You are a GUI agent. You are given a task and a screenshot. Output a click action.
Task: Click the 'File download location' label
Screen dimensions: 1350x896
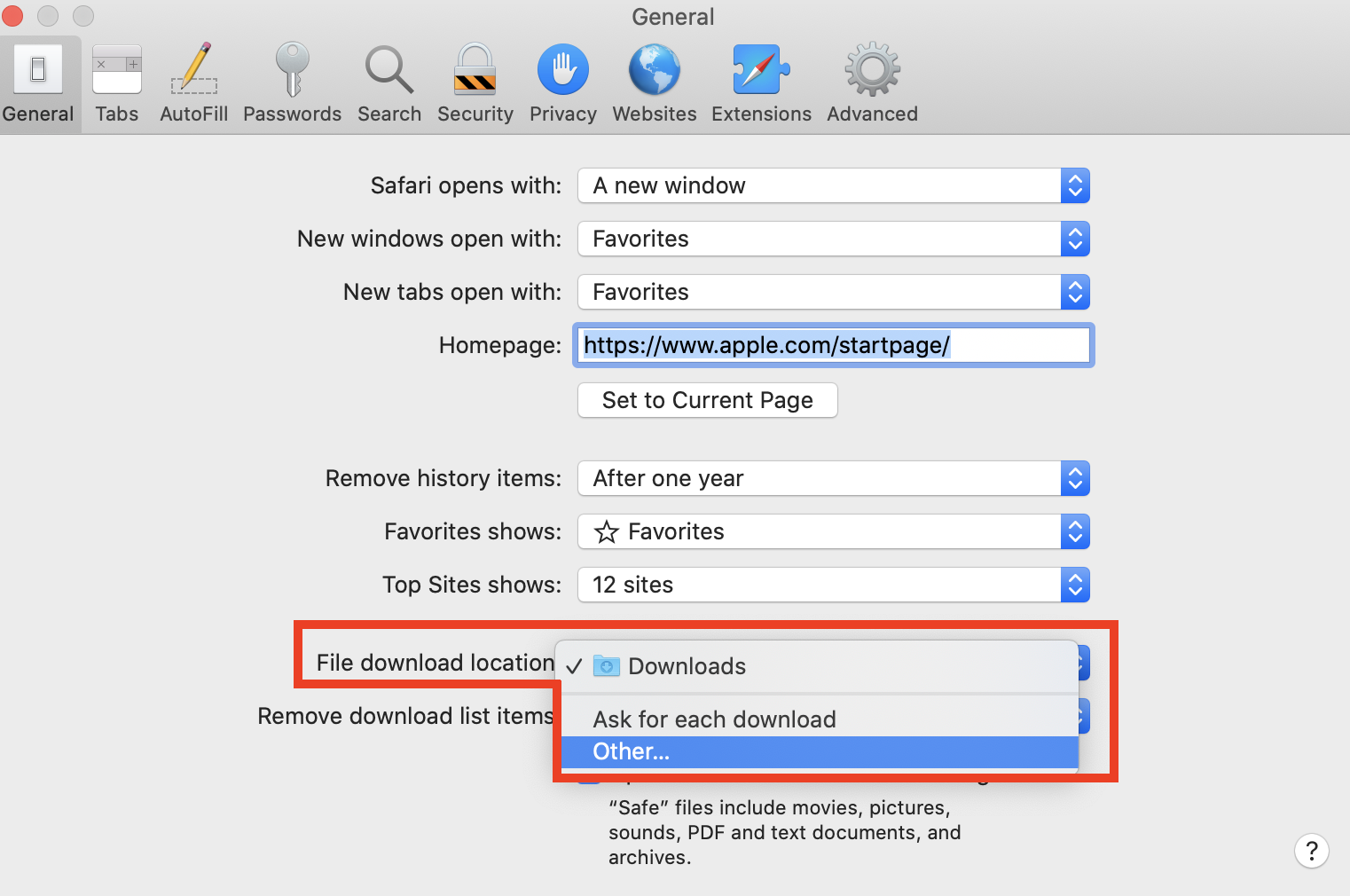point(436,663)
